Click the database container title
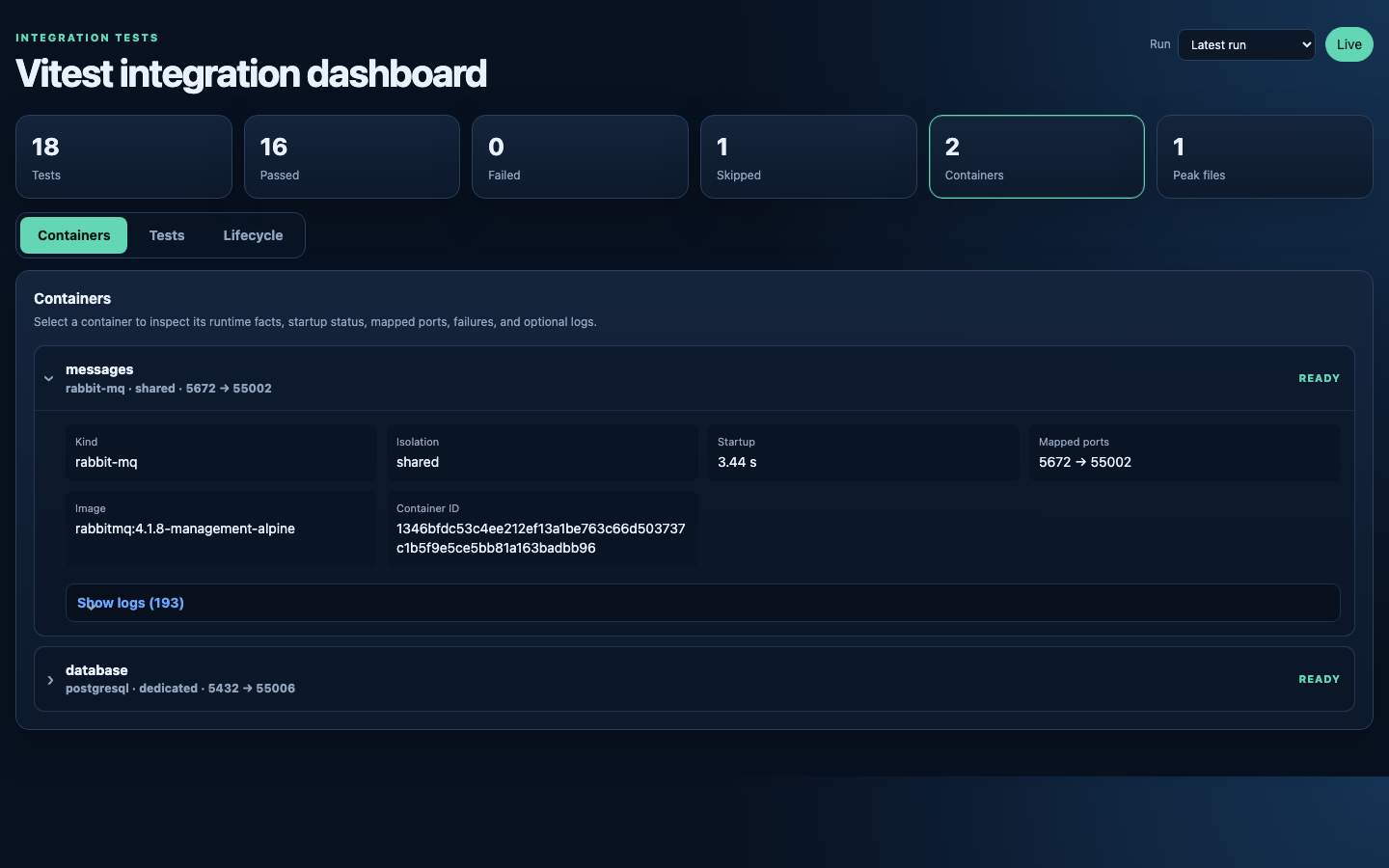 pyautogui.click(x=96, y=670)
